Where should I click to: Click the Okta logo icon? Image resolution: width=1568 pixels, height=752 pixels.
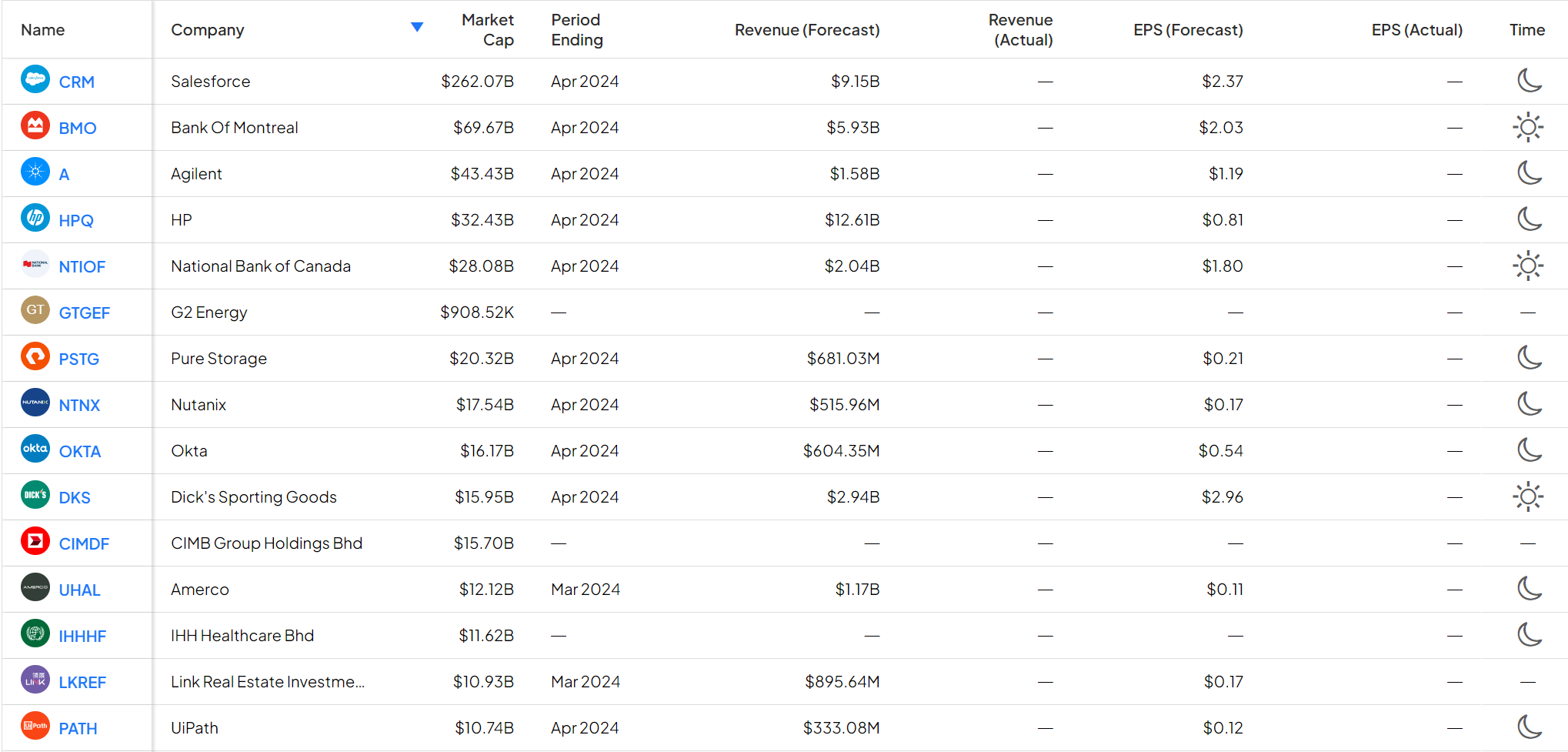pyautogui.click(x=35, y=449)
